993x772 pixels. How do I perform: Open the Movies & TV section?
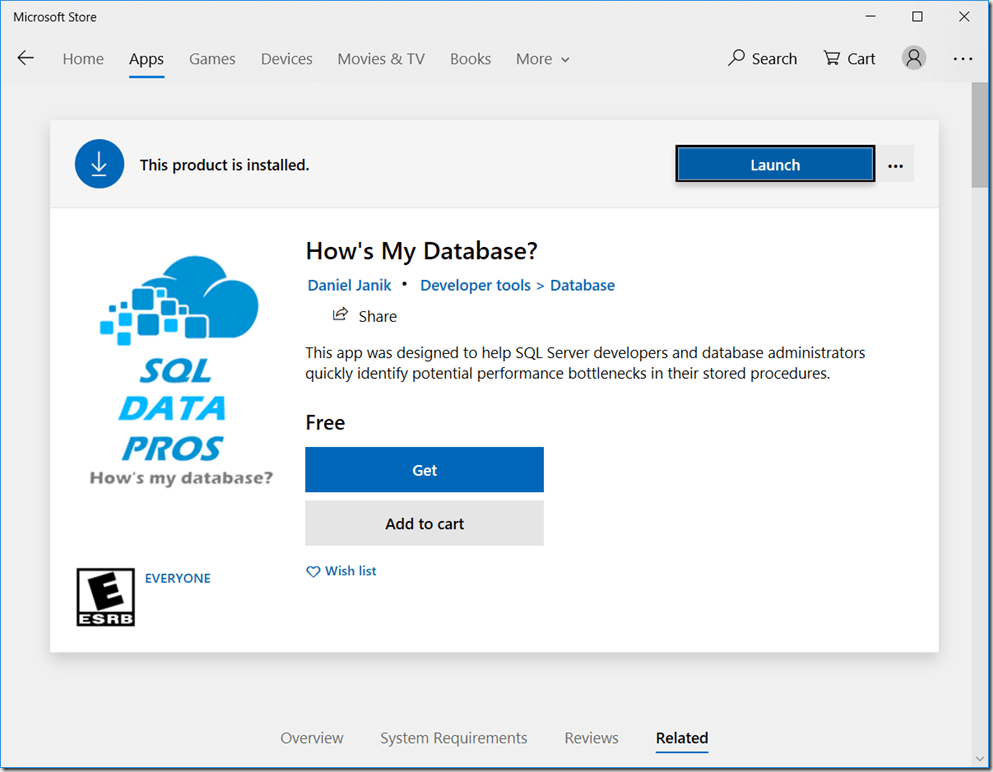coord(381,59)
